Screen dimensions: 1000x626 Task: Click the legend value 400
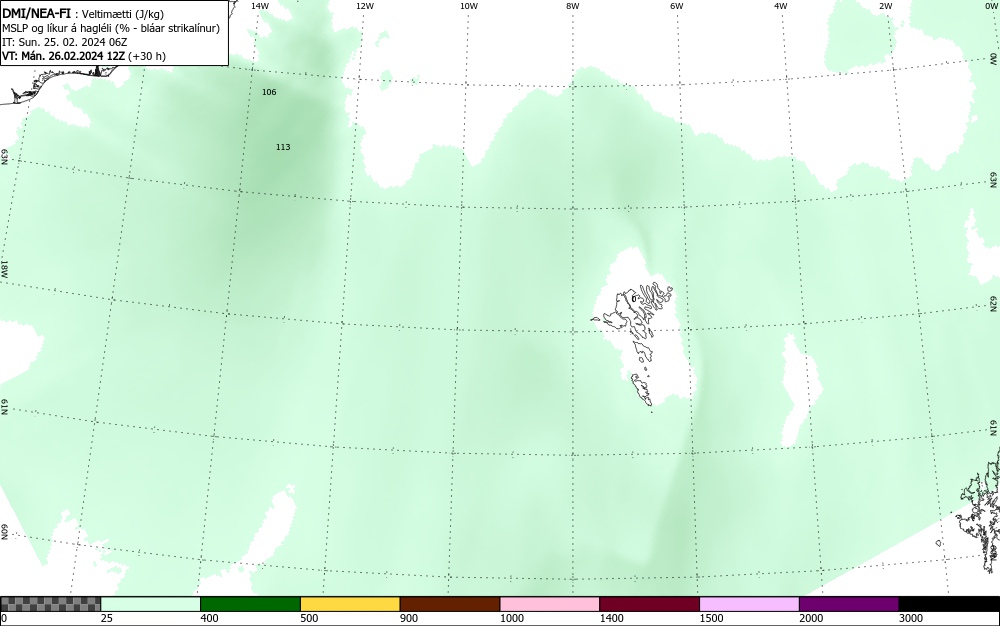[209, 618]
